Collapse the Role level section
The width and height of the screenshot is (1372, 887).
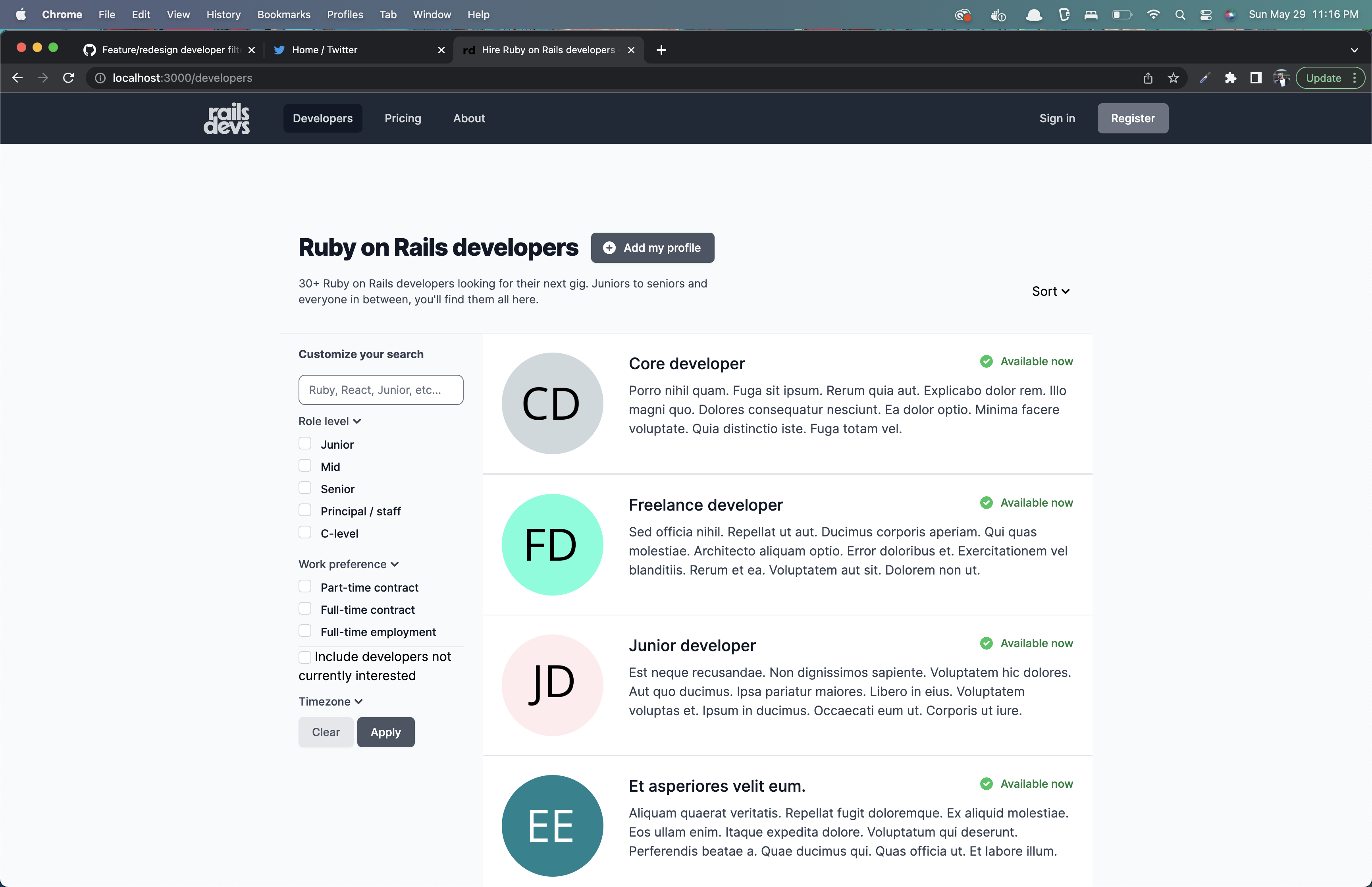[x=330, y=421]
